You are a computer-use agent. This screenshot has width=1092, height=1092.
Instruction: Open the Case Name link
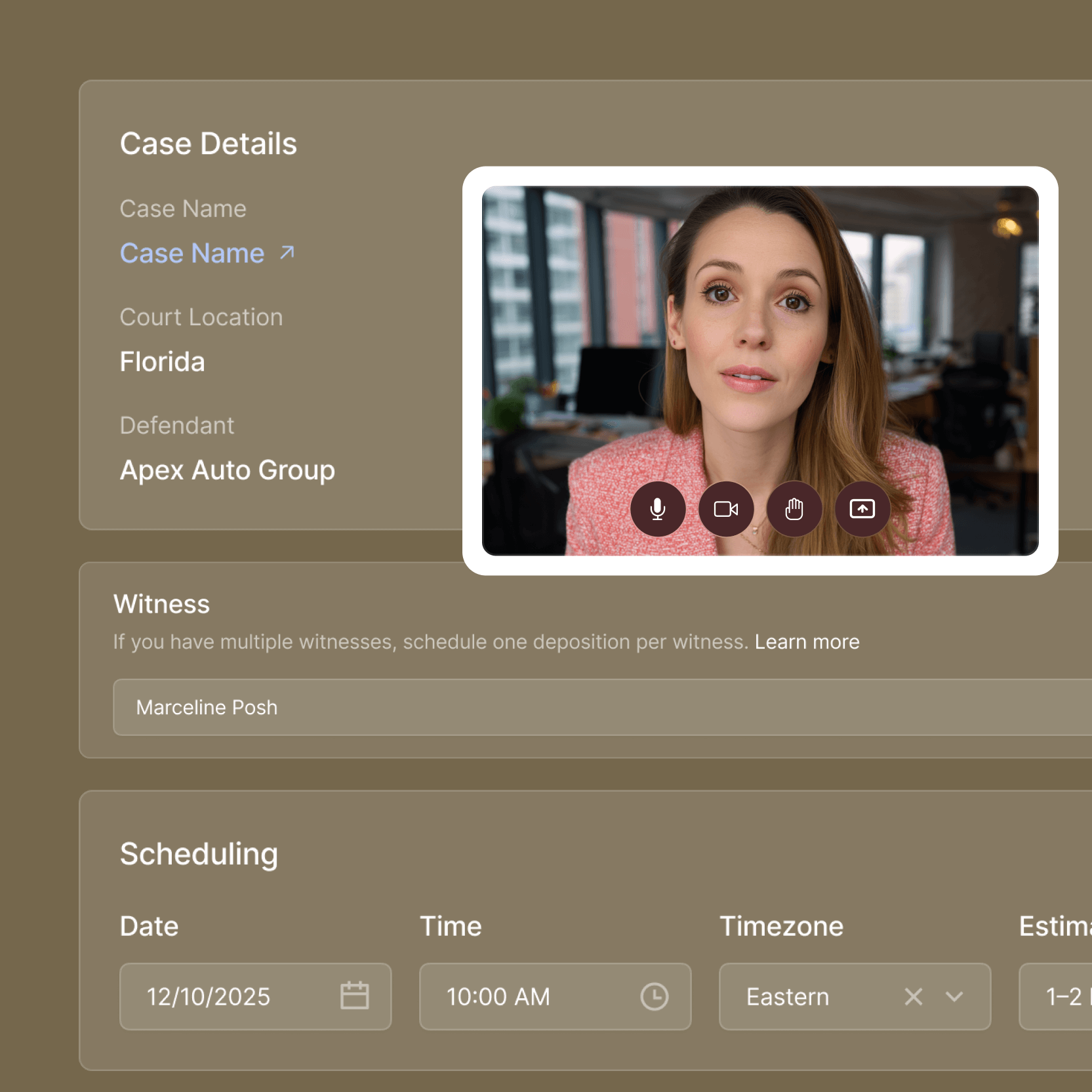coord(192,253)
